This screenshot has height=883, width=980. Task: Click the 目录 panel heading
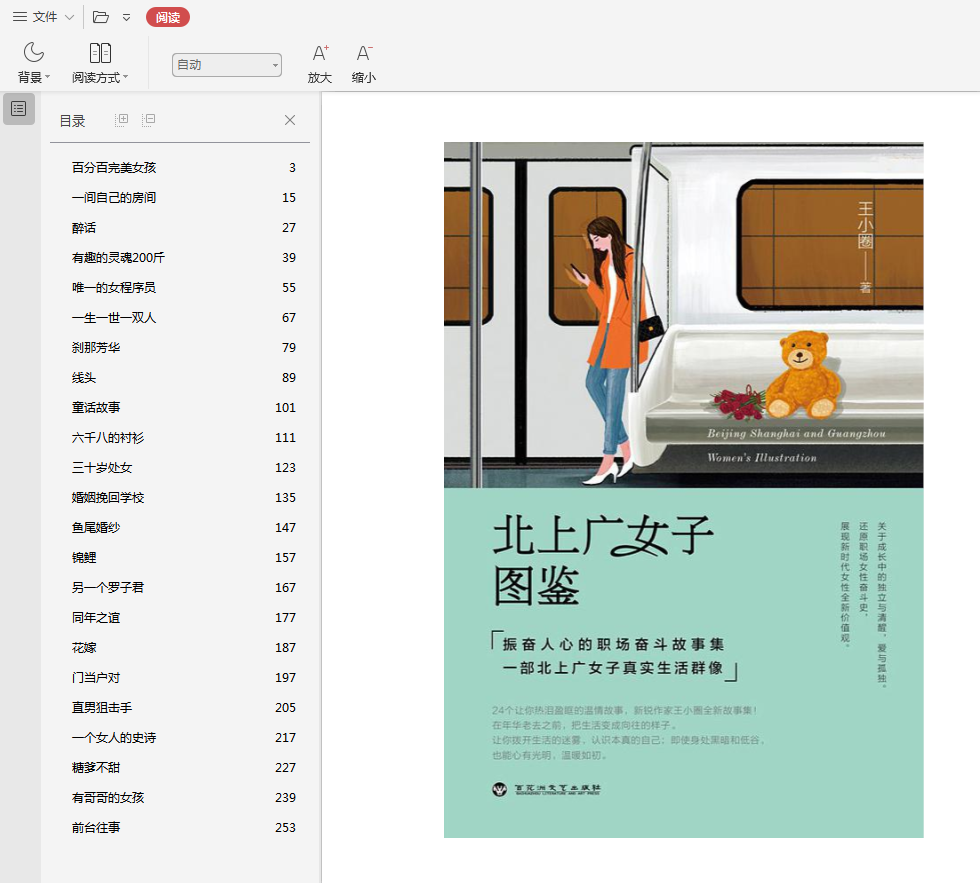pyautogui.click(x=72, y=121)
